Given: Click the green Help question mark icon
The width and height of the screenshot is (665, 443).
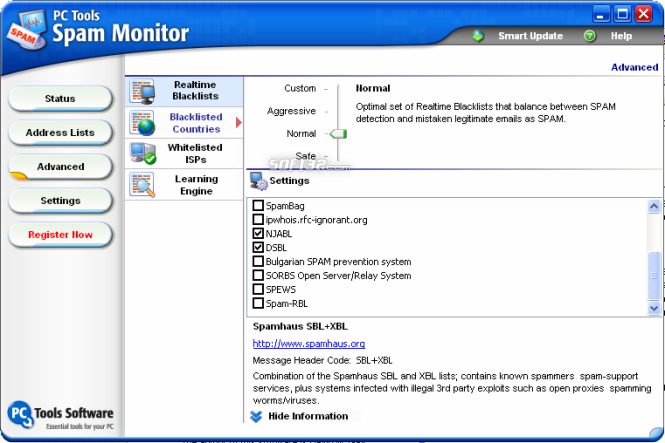Looking at the screenshot, I should 589,36.
